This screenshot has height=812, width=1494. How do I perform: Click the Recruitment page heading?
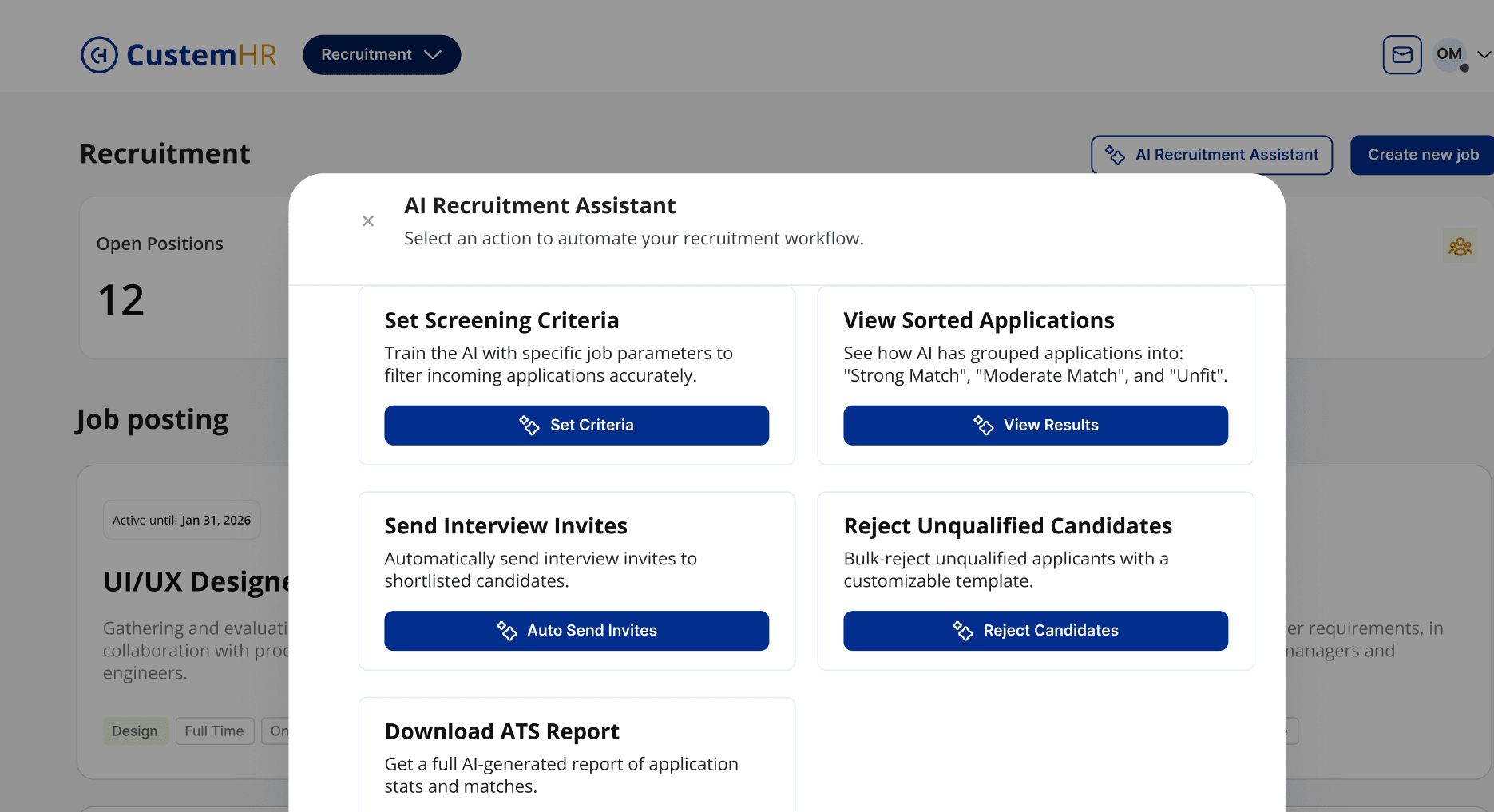165,154
